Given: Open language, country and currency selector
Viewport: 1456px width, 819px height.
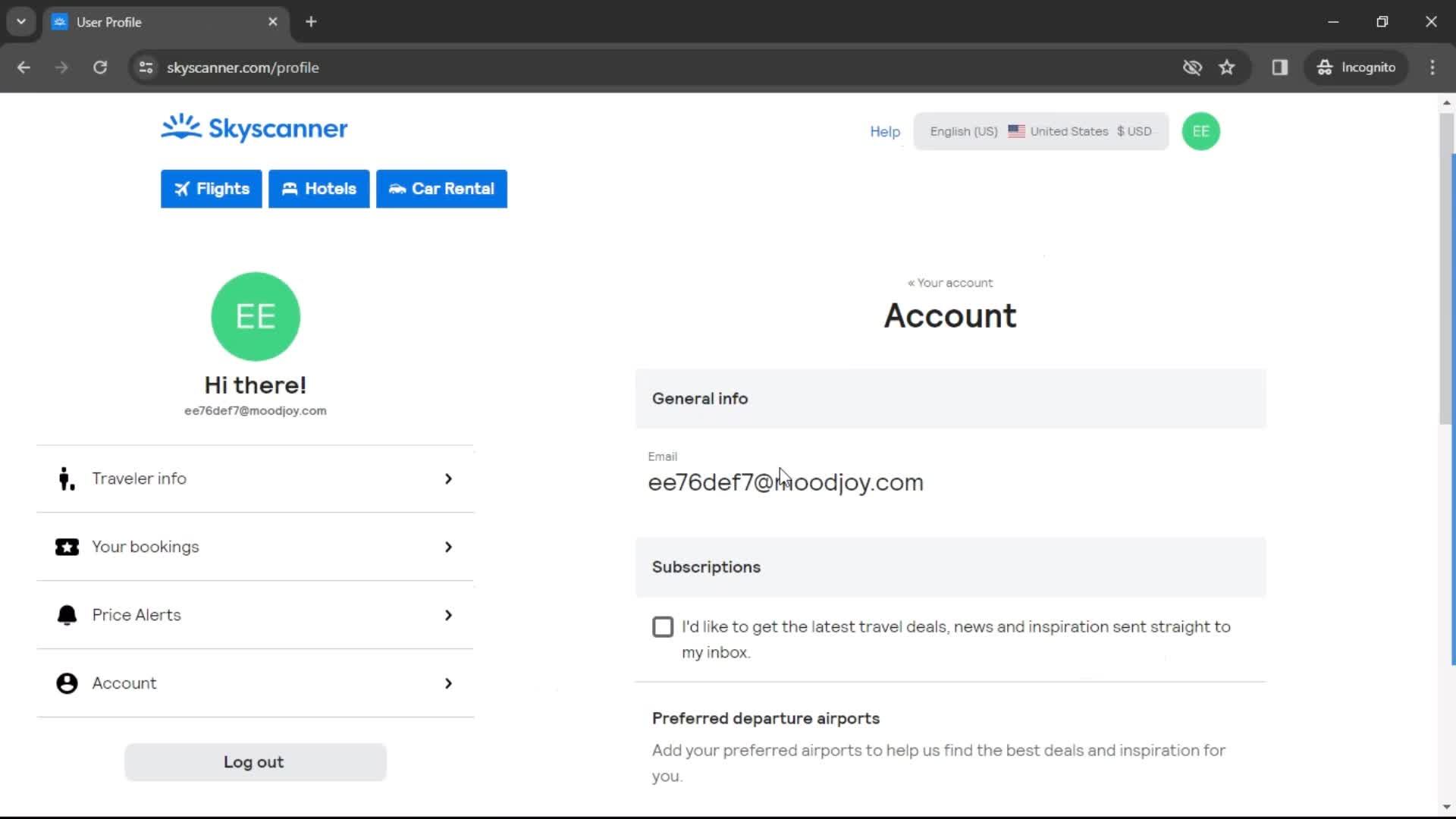Looking at the screenshot, I should 1040,131.
